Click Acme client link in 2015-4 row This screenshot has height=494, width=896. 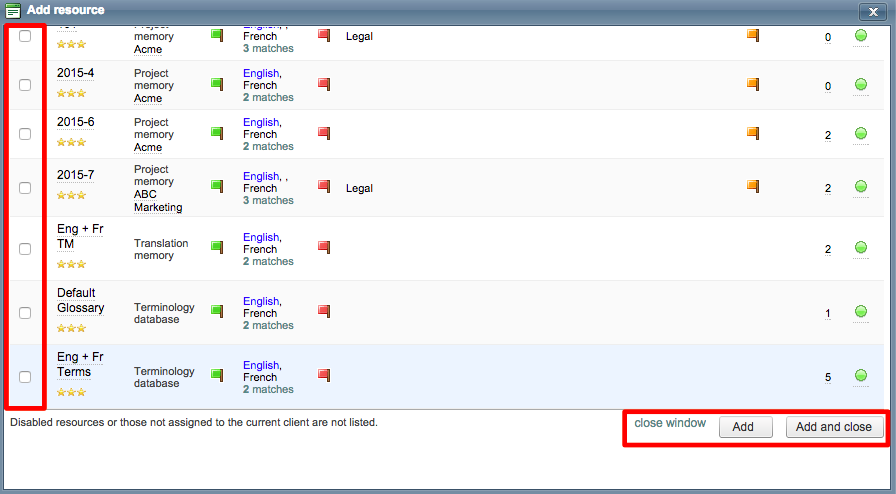pyautogui.click(x=148, y=98)
